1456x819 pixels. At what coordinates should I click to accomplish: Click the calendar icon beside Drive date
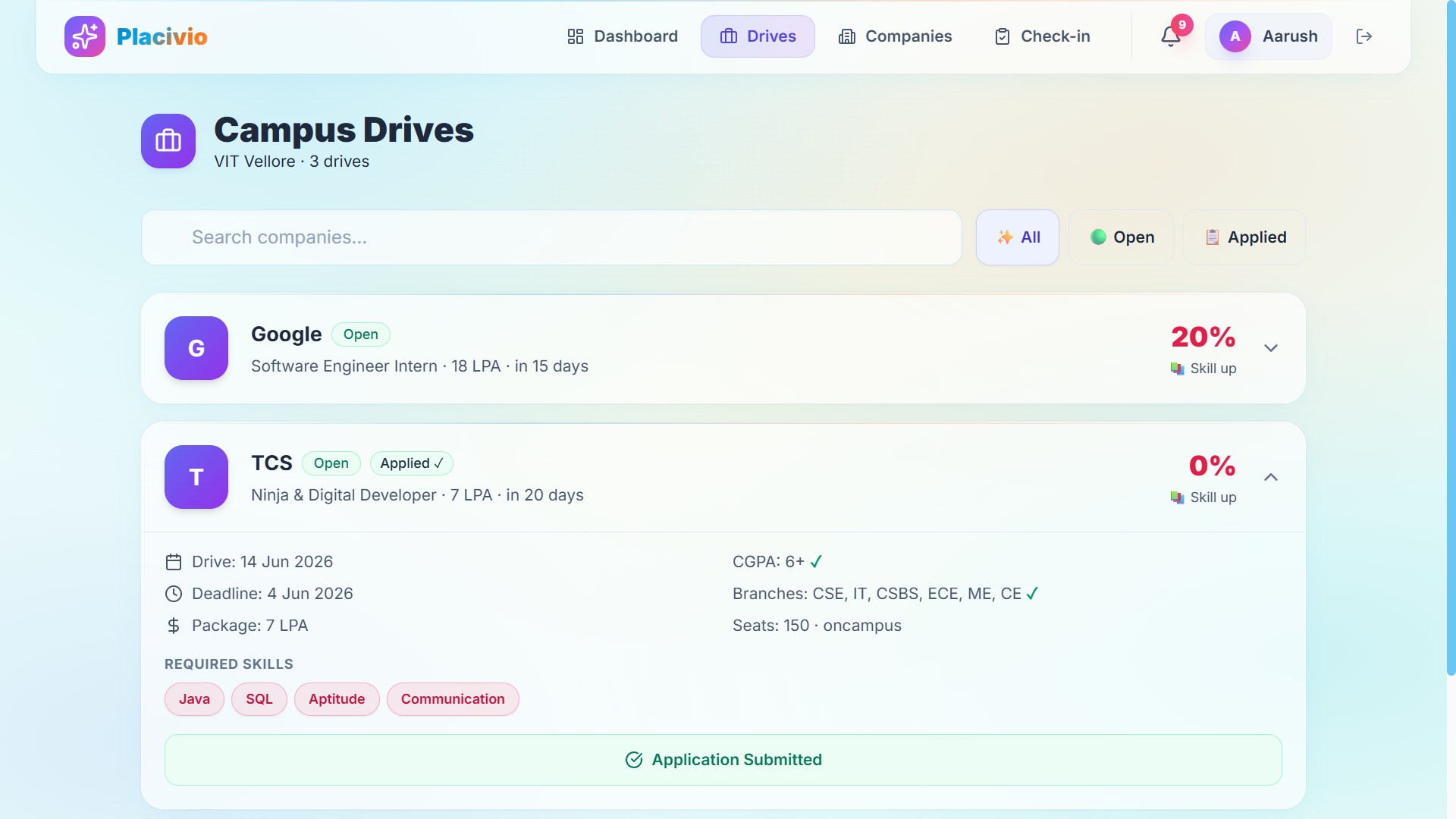pos(174,562)
